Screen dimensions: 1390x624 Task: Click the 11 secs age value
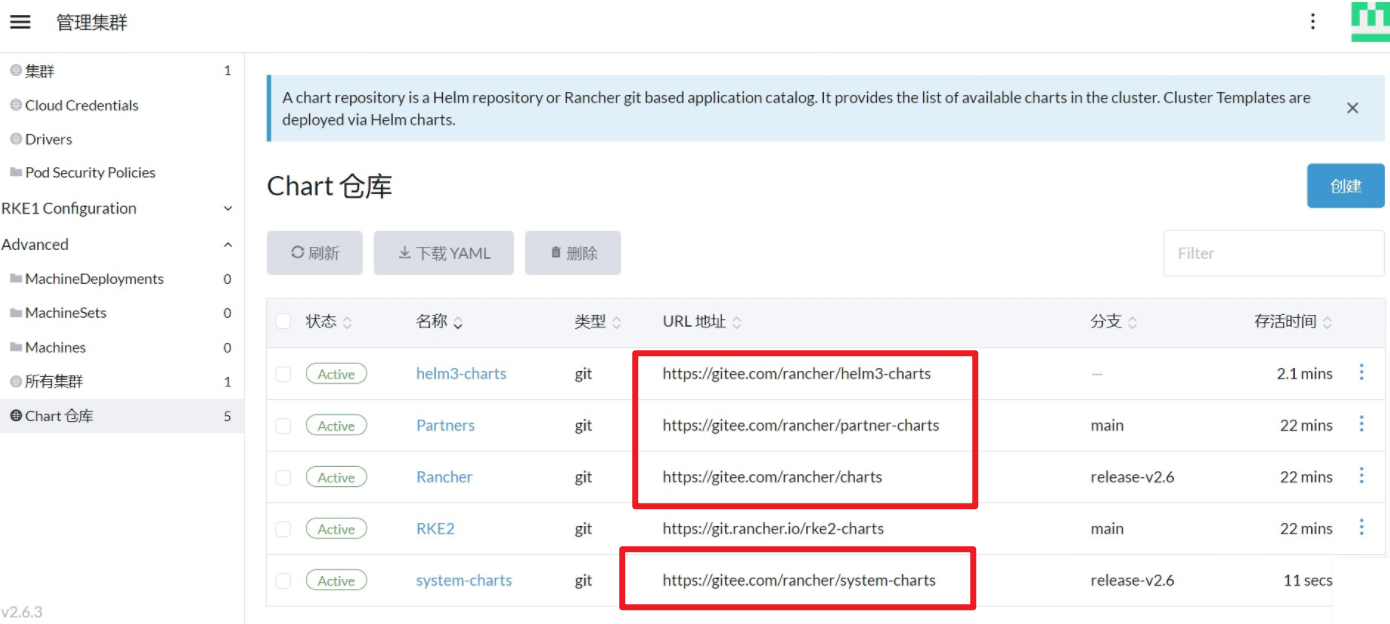[1308, 580]
